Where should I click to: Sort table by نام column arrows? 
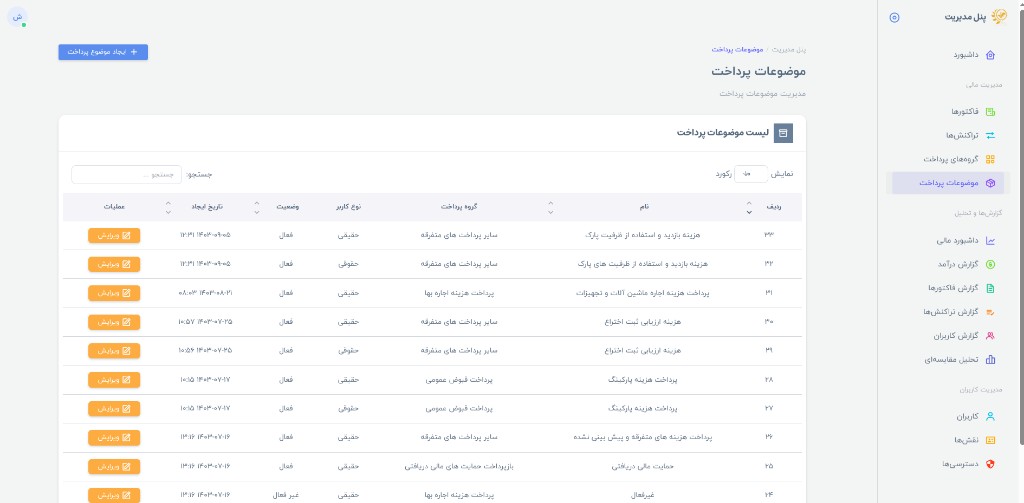point(551,207)
